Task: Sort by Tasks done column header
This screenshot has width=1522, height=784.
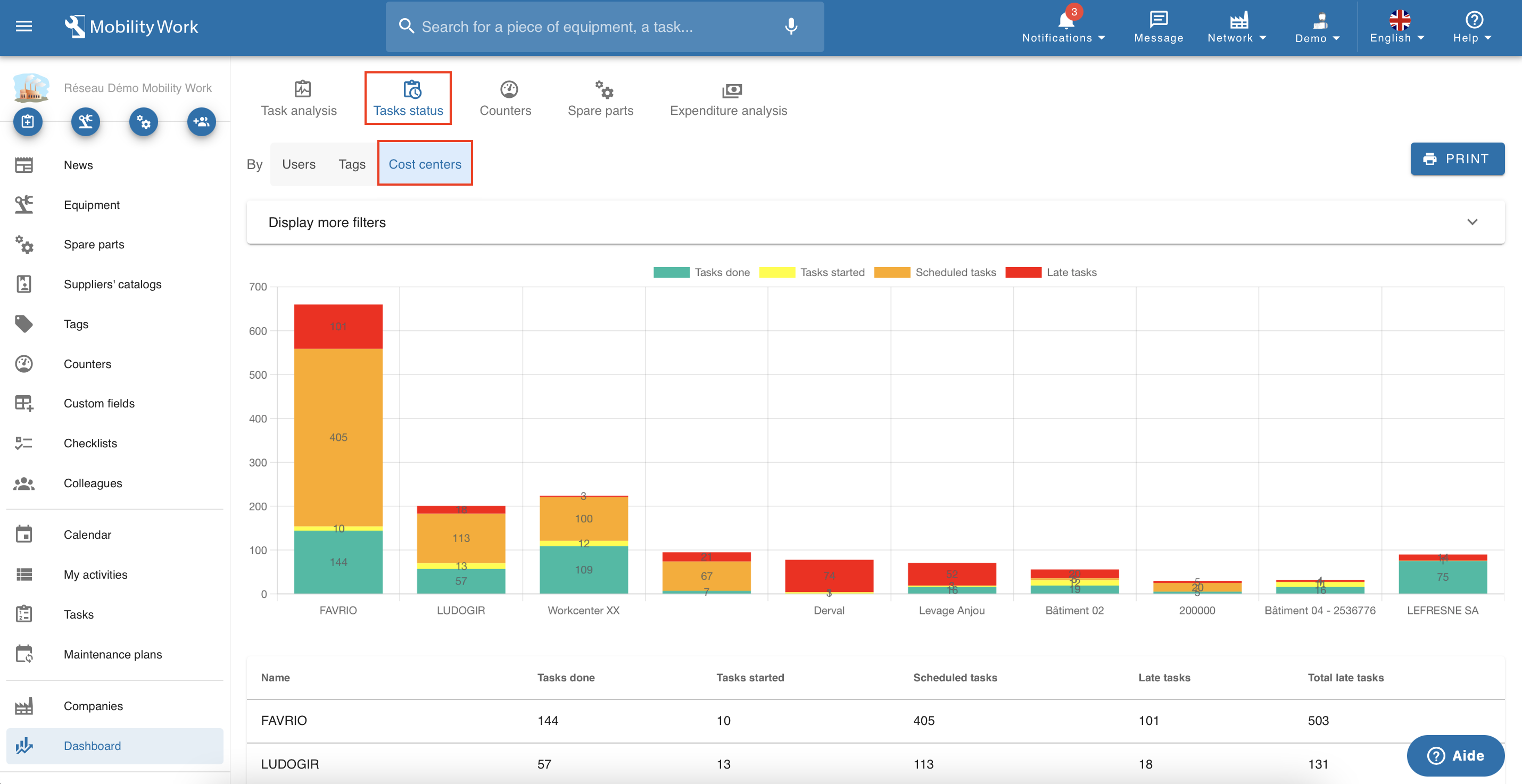Action: pyautogui.click(x=566, y=678)
